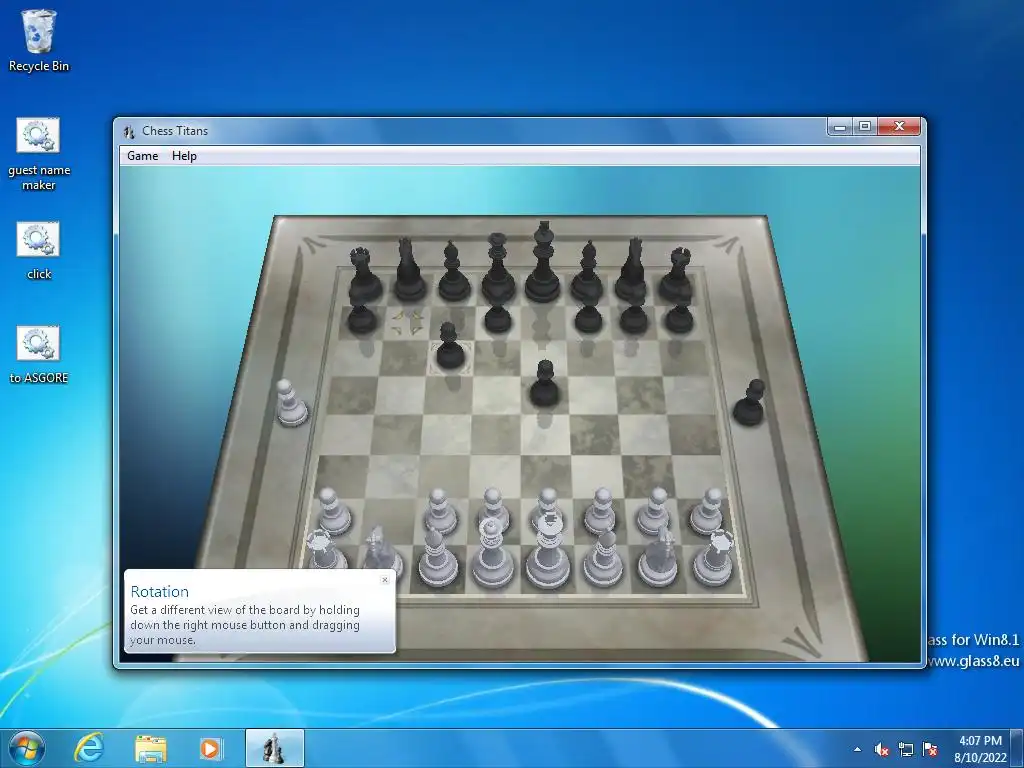Viewport: 1024px width, 768px height.
Task: Open the Windows Start menu
Action: (x=26, y=748)
